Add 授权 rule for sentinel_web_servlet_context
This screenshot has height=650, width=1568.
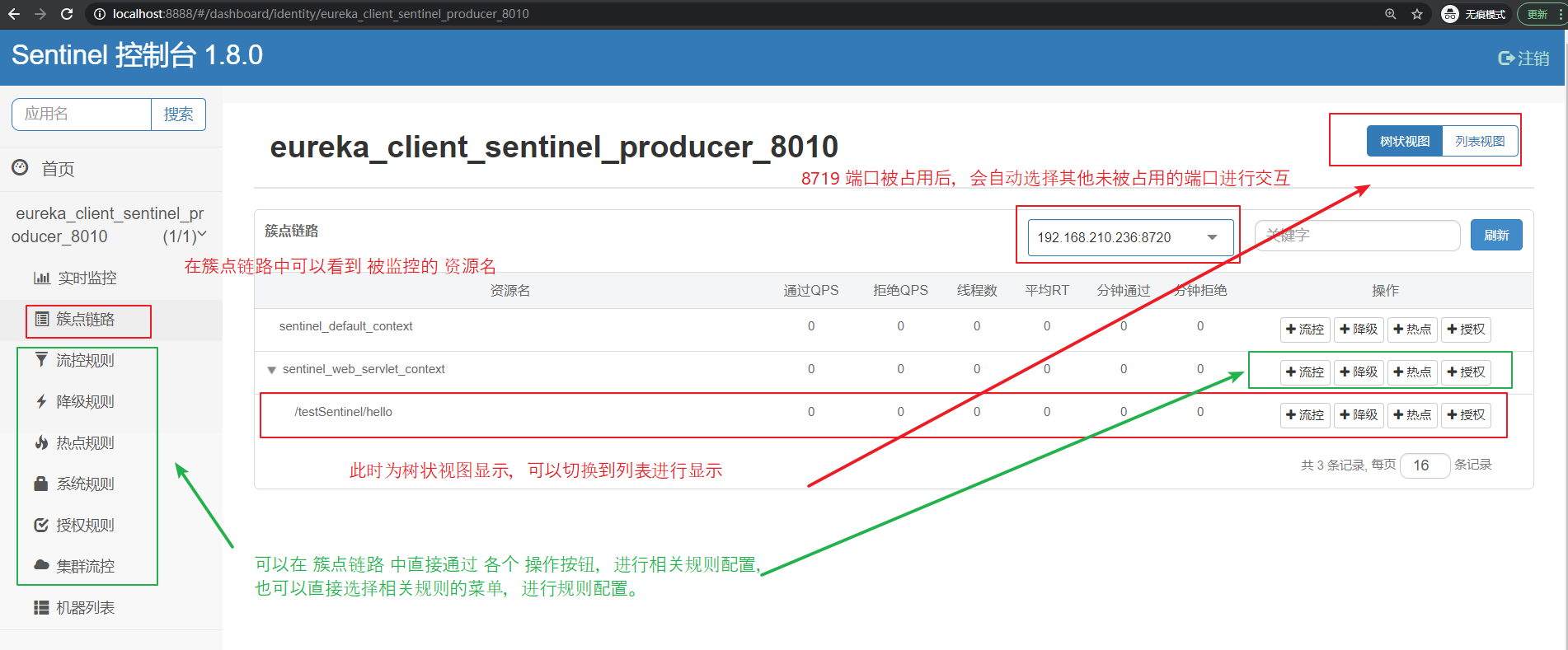coord(1466,372)
